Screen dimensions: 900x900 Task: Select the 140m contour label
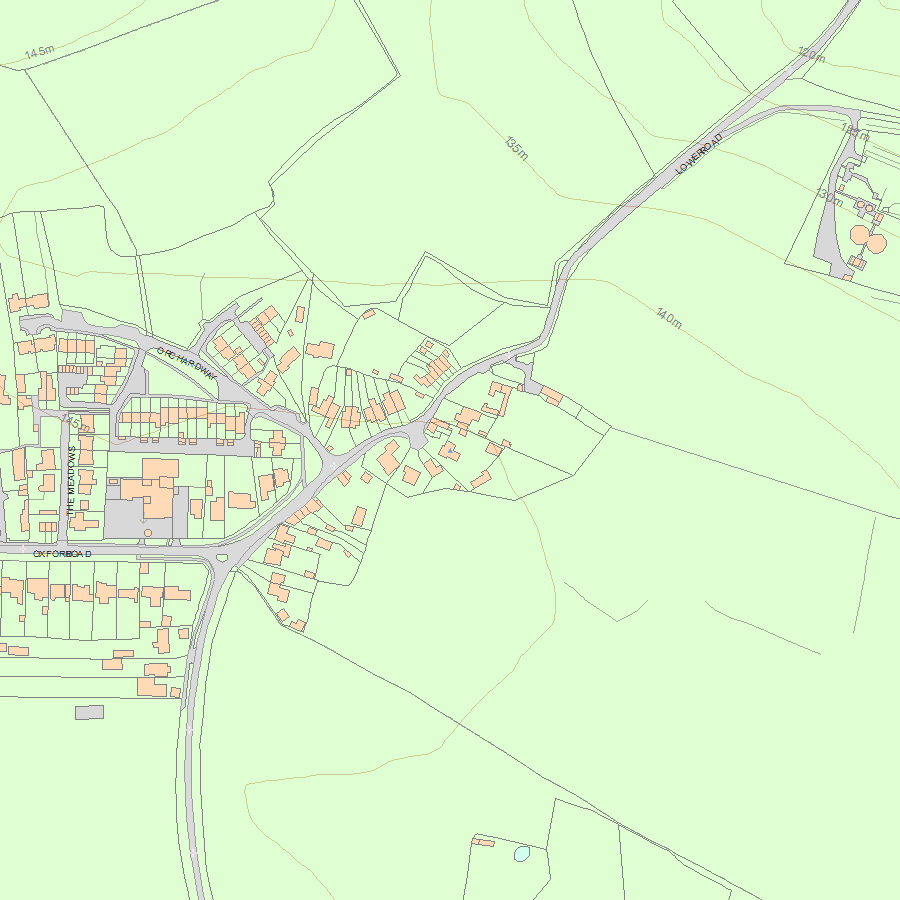[x=669, y=319]
